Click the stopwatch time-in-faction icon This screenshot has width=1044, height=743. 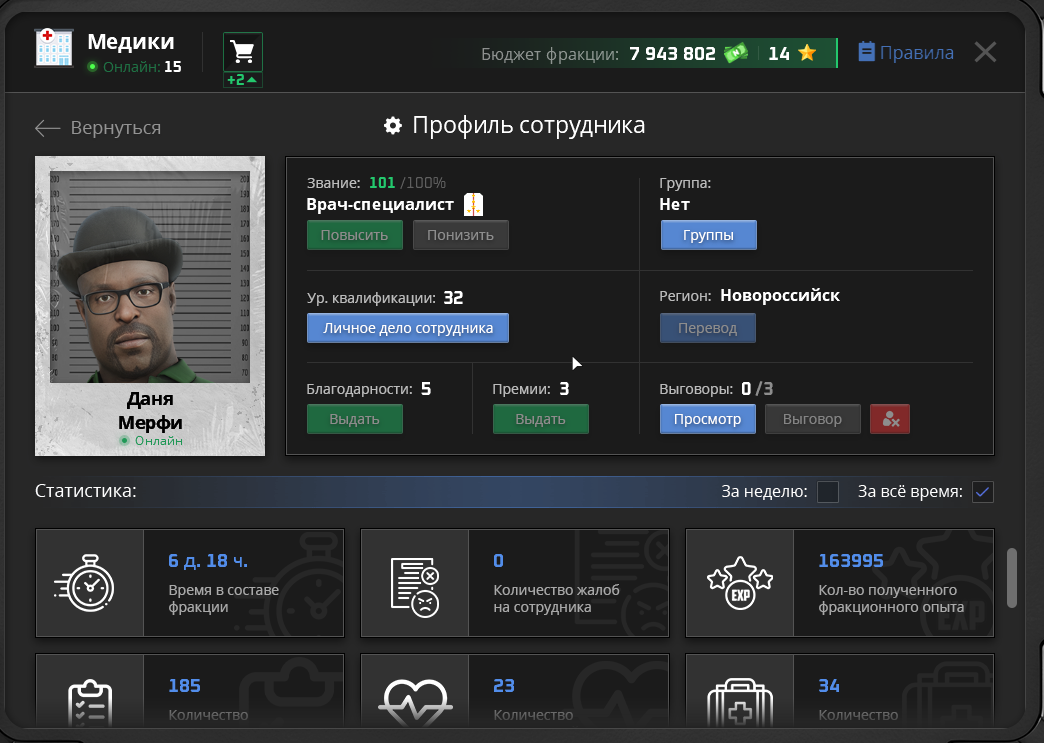pos(90,583)
